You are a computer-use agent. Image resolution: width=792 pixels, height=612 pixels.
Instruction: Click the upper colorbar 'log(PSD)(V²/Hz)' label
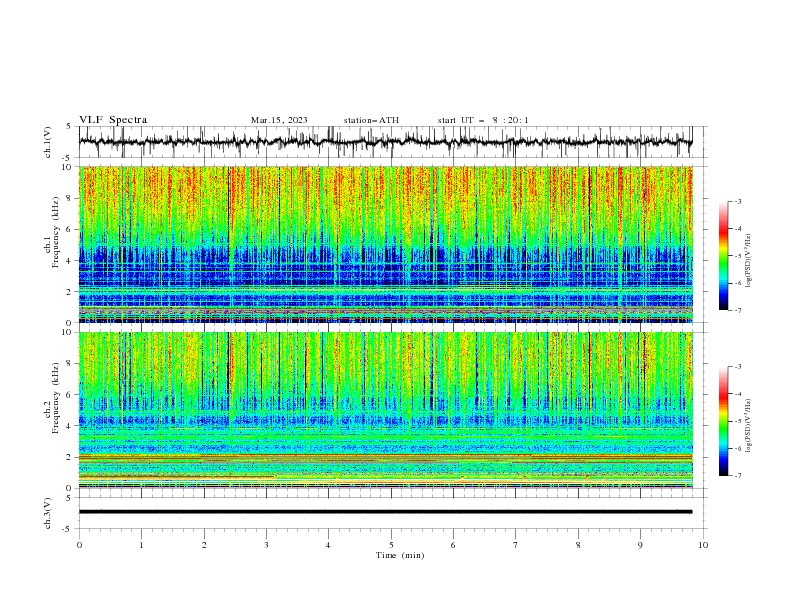pyautogui.click(x=748, y=261)
